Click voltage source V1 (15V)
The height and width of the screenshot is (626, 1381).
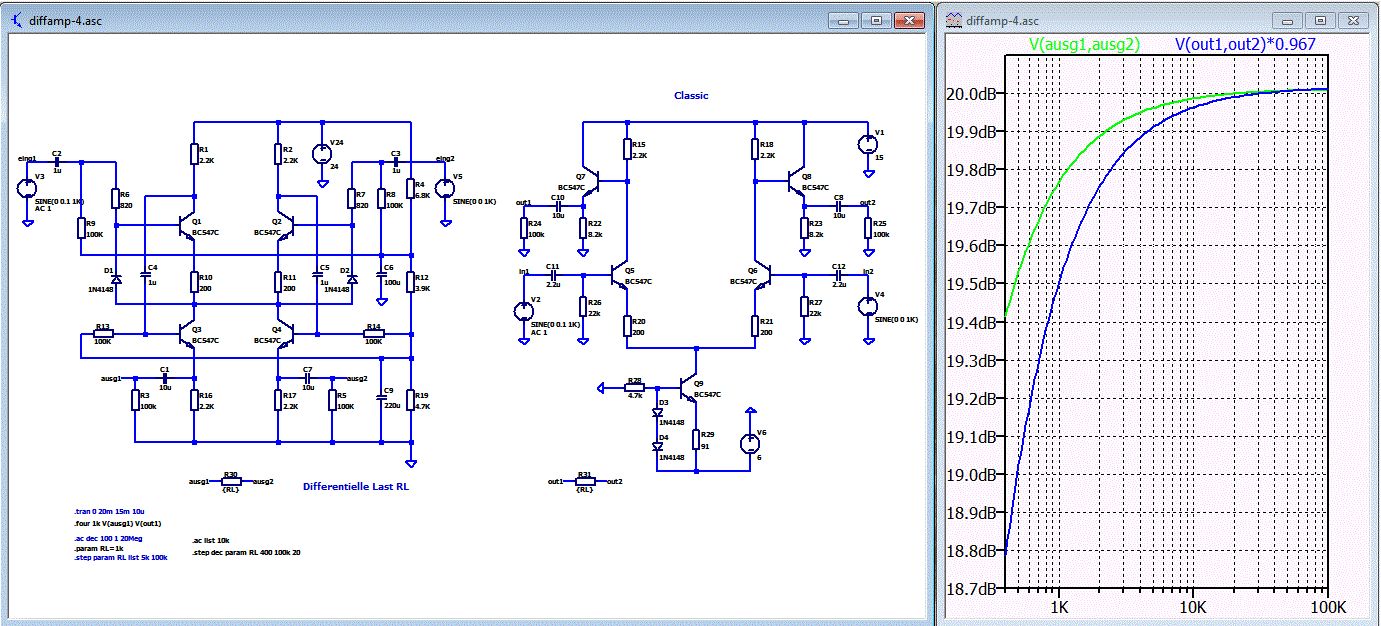[866, 143]
